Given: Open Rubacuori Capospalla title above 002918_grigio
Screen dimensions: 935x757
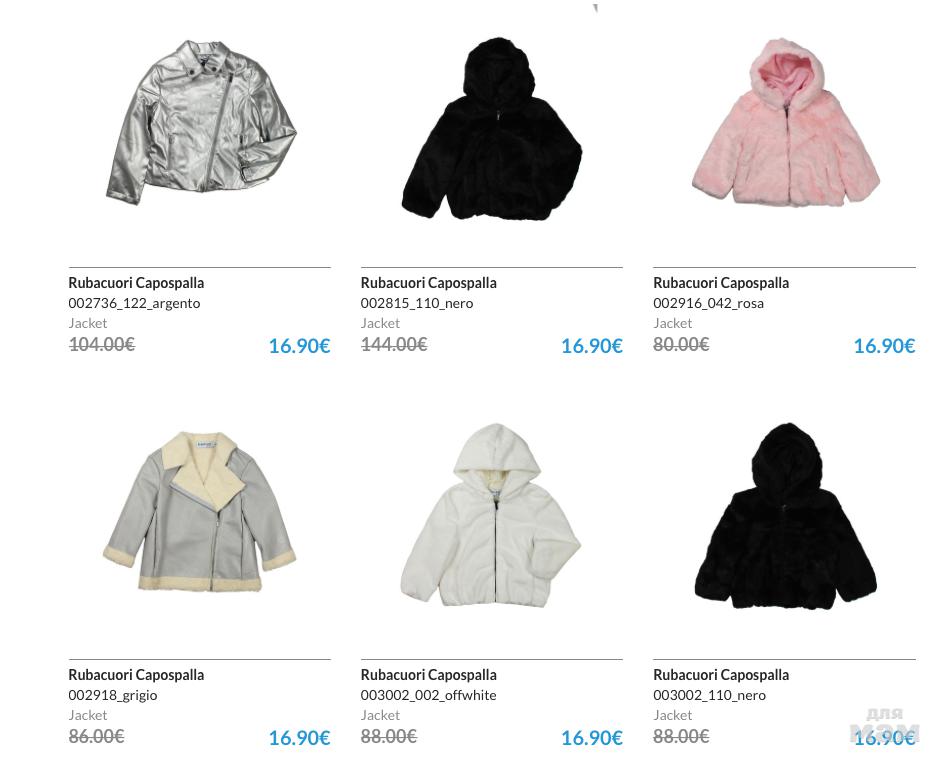Looking at the screenshot, I should click(x=136, y=675).
